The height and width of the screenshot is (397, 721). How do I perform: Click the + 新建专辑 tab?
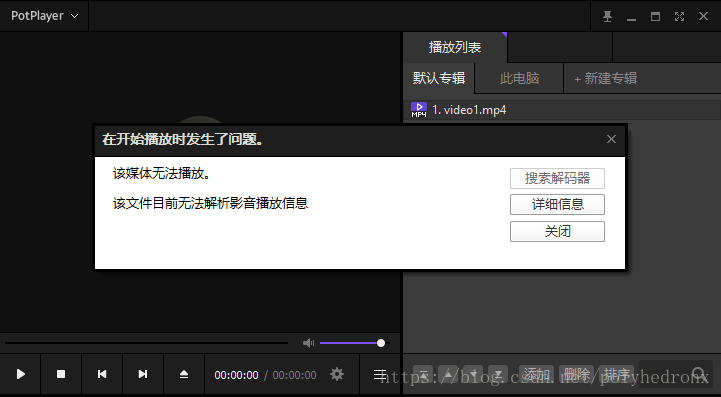pyautogui.click(x=606, y=78)
